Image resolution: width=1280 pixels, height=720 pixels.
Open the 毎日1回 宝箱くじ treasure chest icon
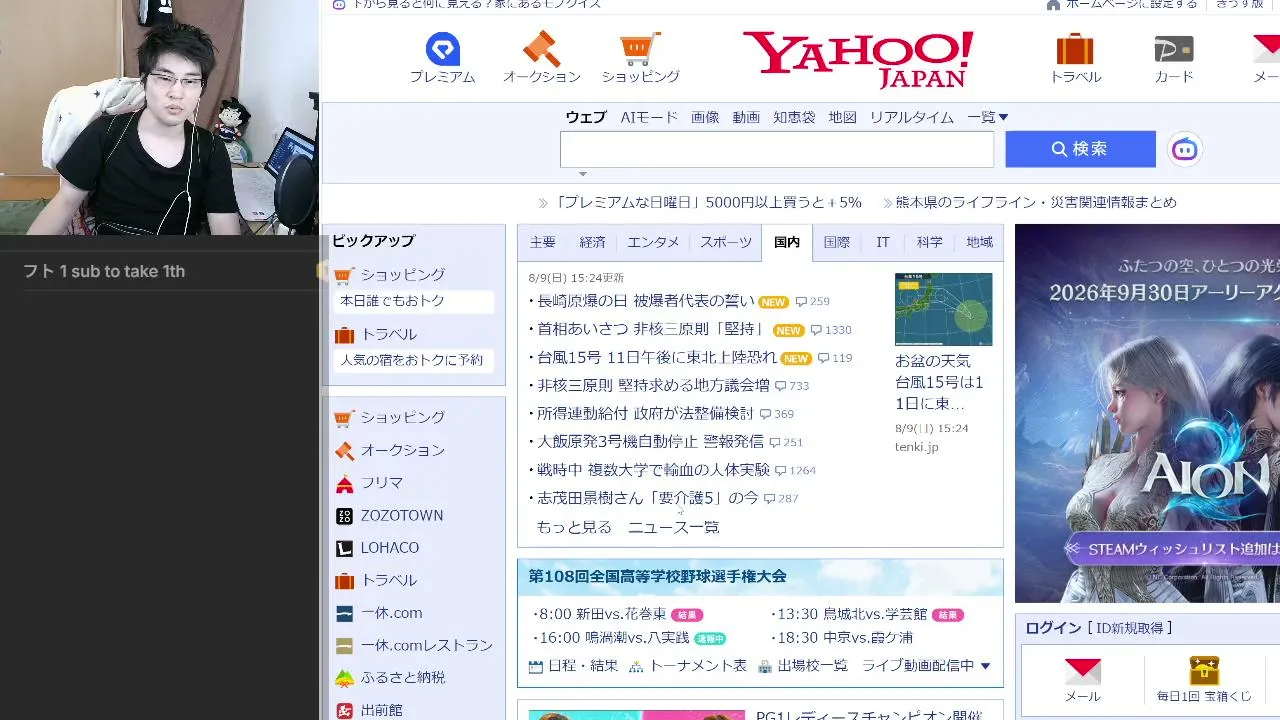pos(1204,670)
